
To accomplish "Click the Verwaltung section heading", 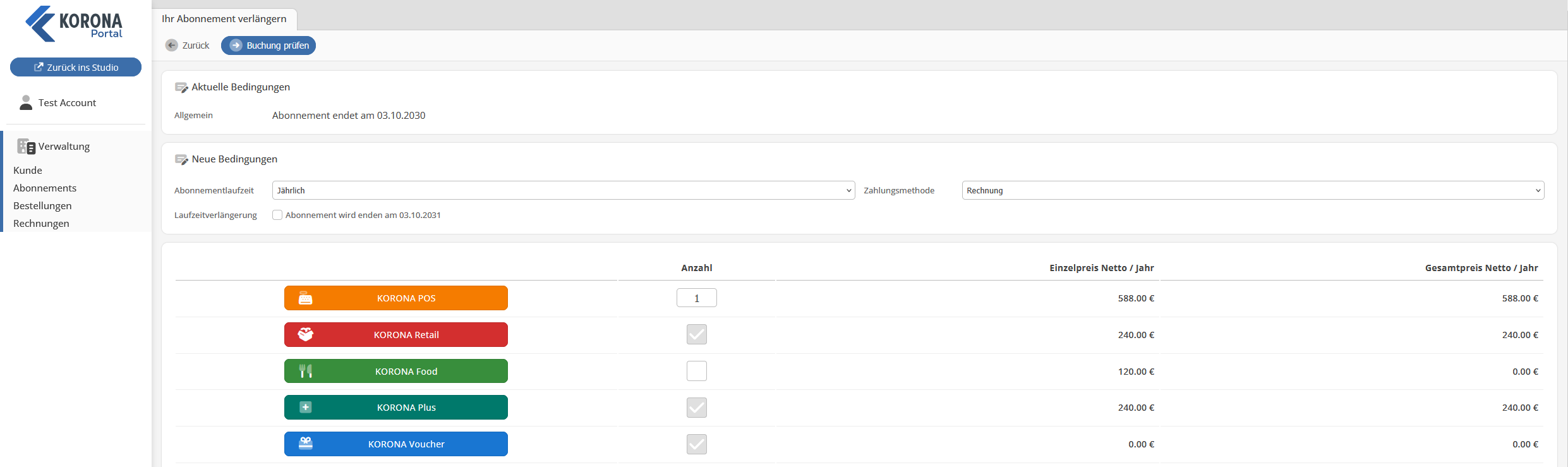I will pyautogui.click(x=64, y=147).
